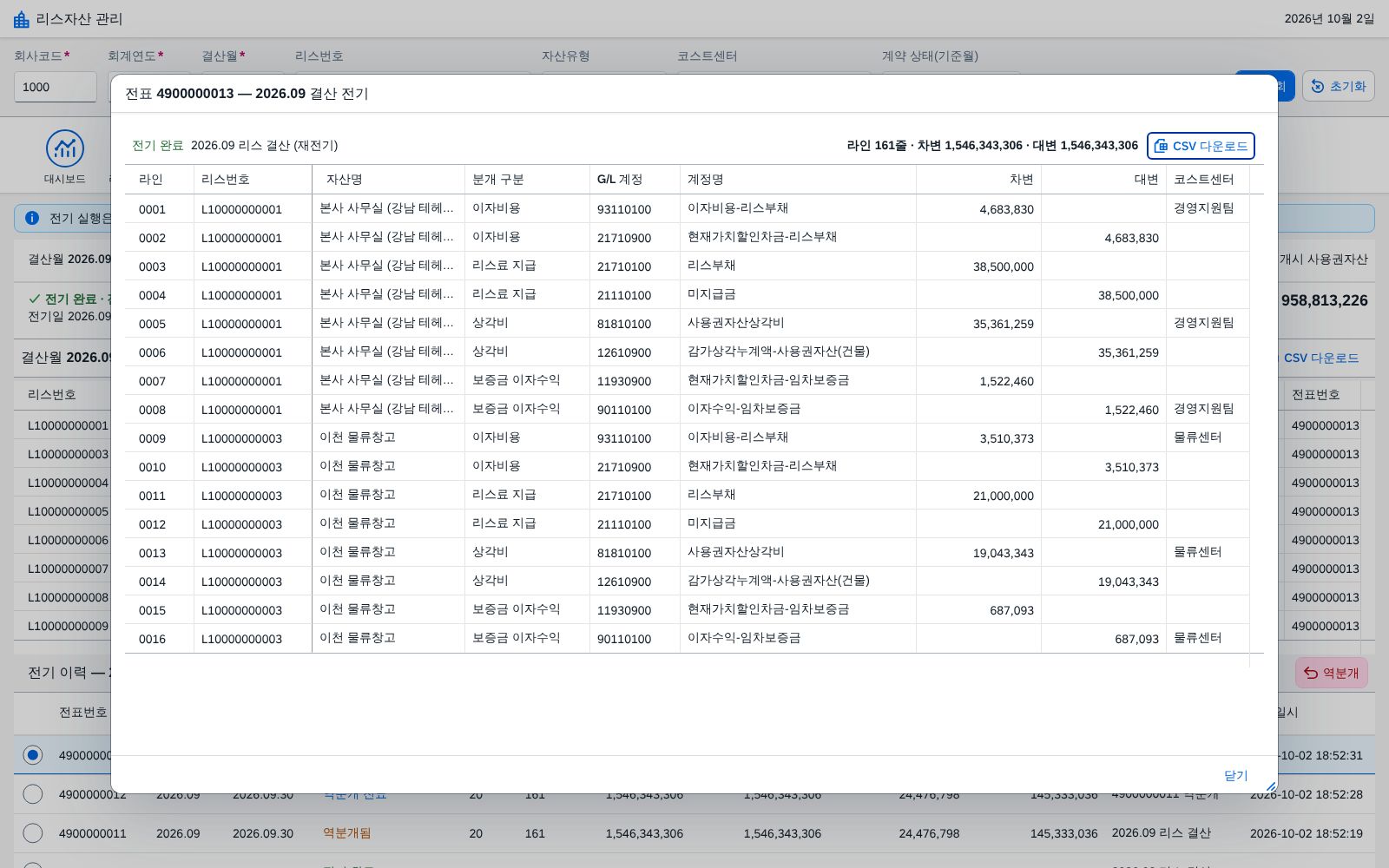Select the checked radio button in the top history row

(x=32, y=755)
